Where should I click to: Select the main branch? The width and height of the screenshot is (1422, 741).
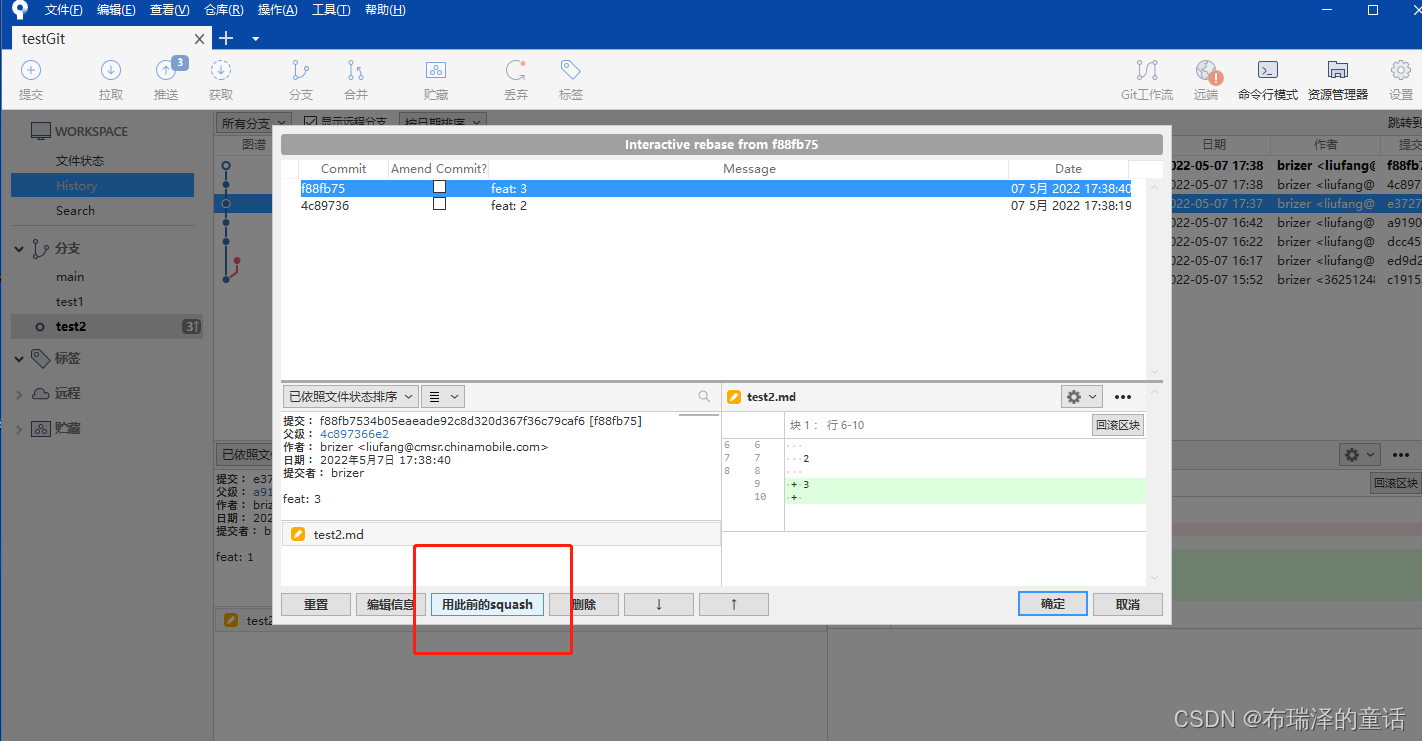pos(70,277)
